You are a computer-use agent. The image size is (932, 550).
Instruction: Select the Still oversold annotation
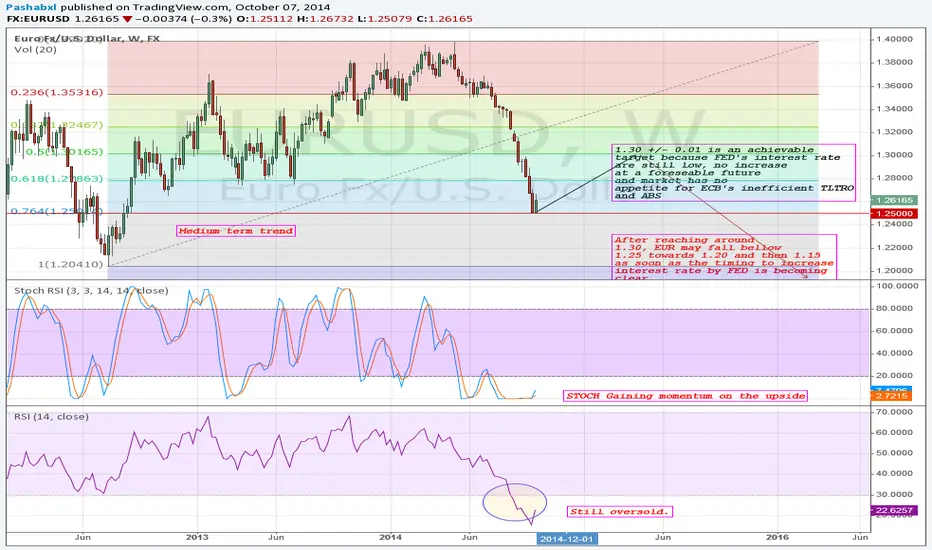tap(619, 511)
